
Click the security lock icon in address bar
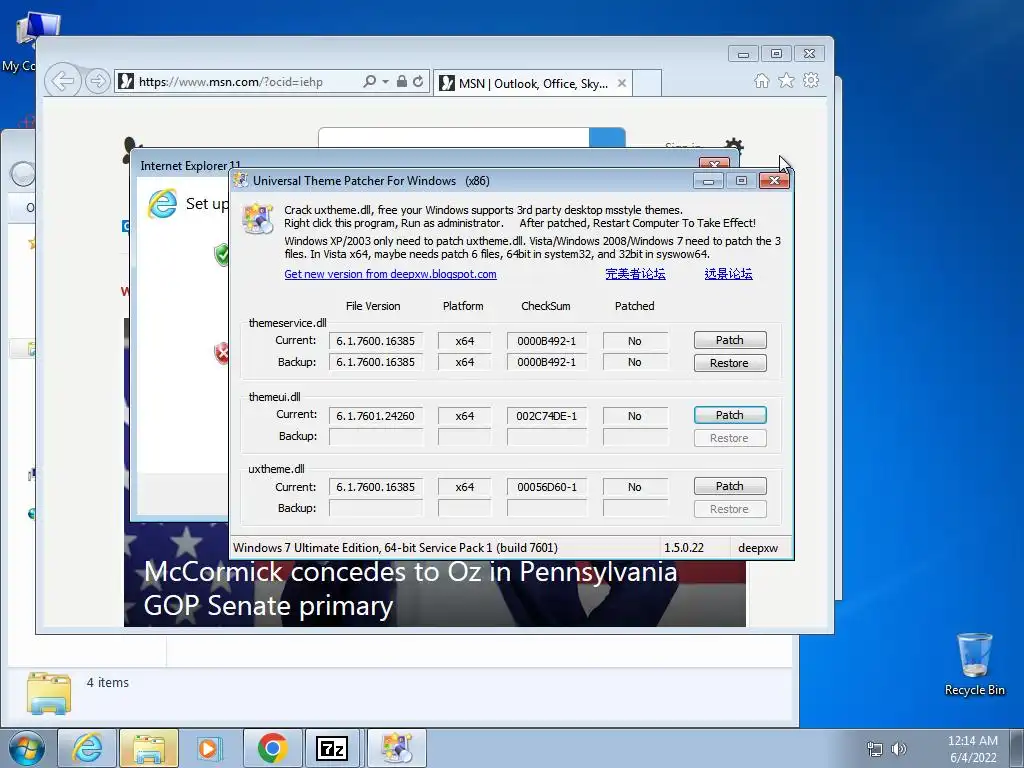[402, 82]
